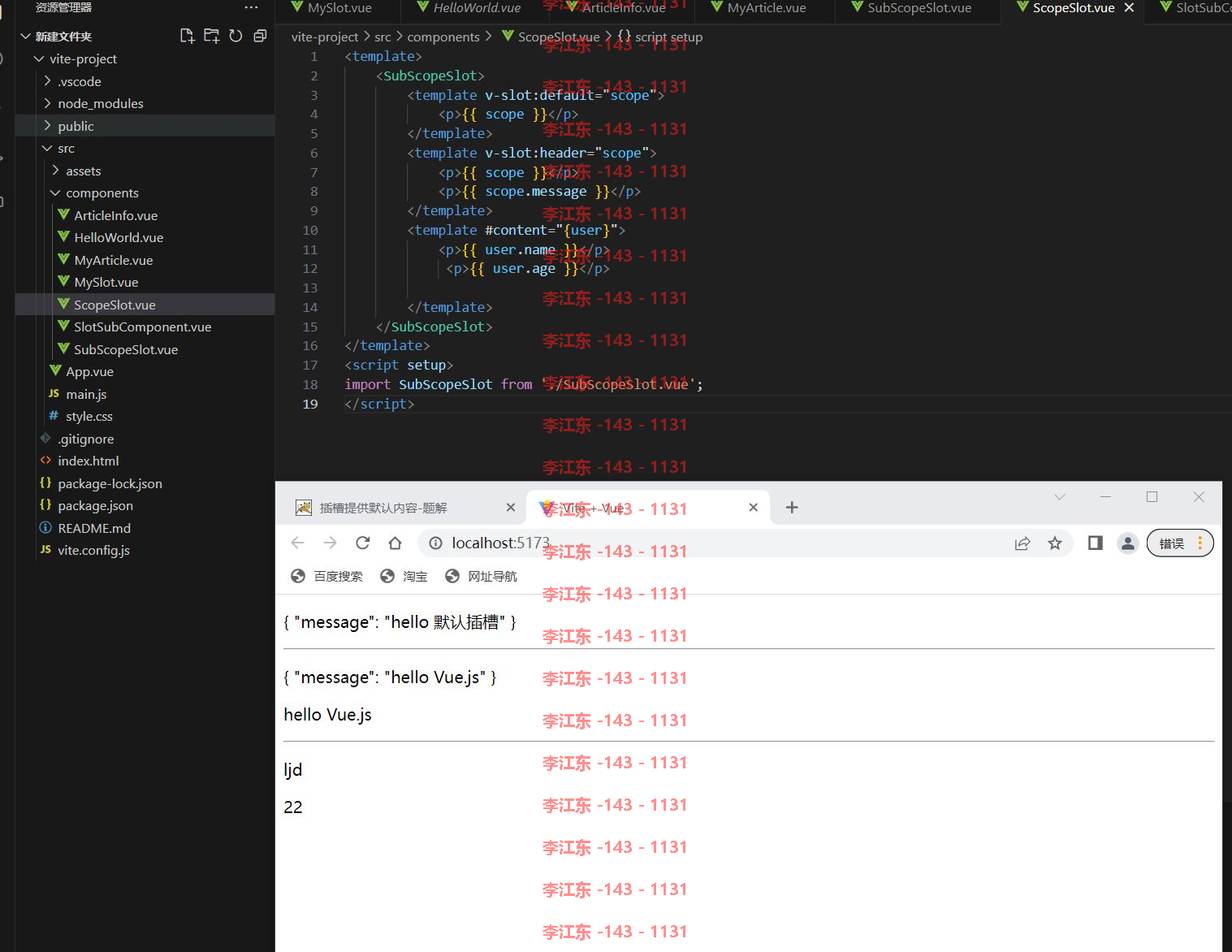
Task: Bookmark this page with star icon
Action: [1055, 543]
